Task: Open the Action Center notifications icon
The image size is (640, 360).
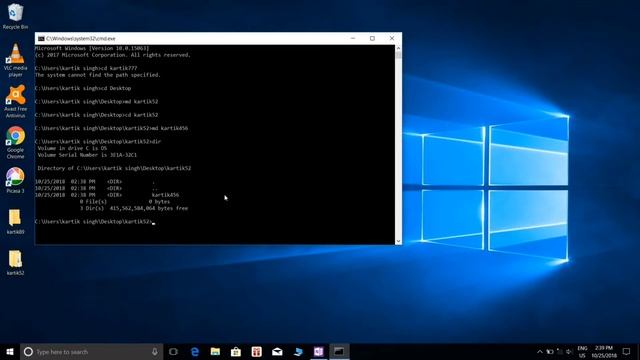Action: 627,351
